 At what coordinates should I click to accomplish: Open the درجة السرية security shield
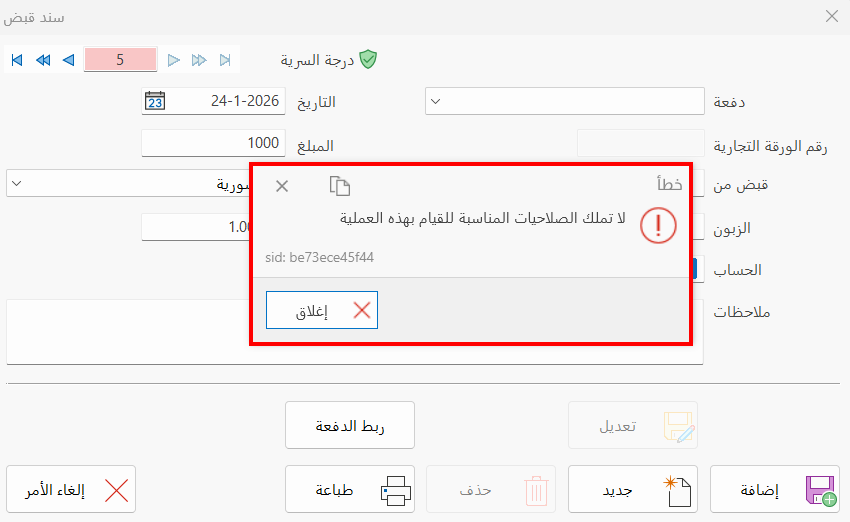point(368,59)
